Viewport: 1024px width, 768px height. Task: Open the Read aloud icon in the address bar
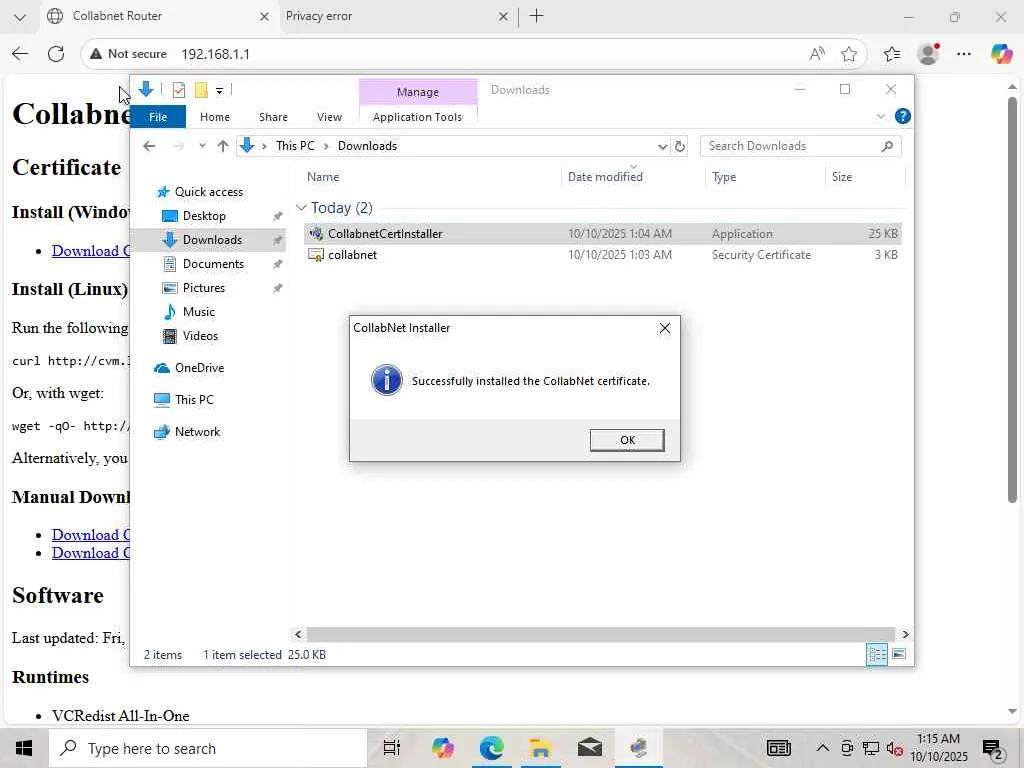(817, 54)
